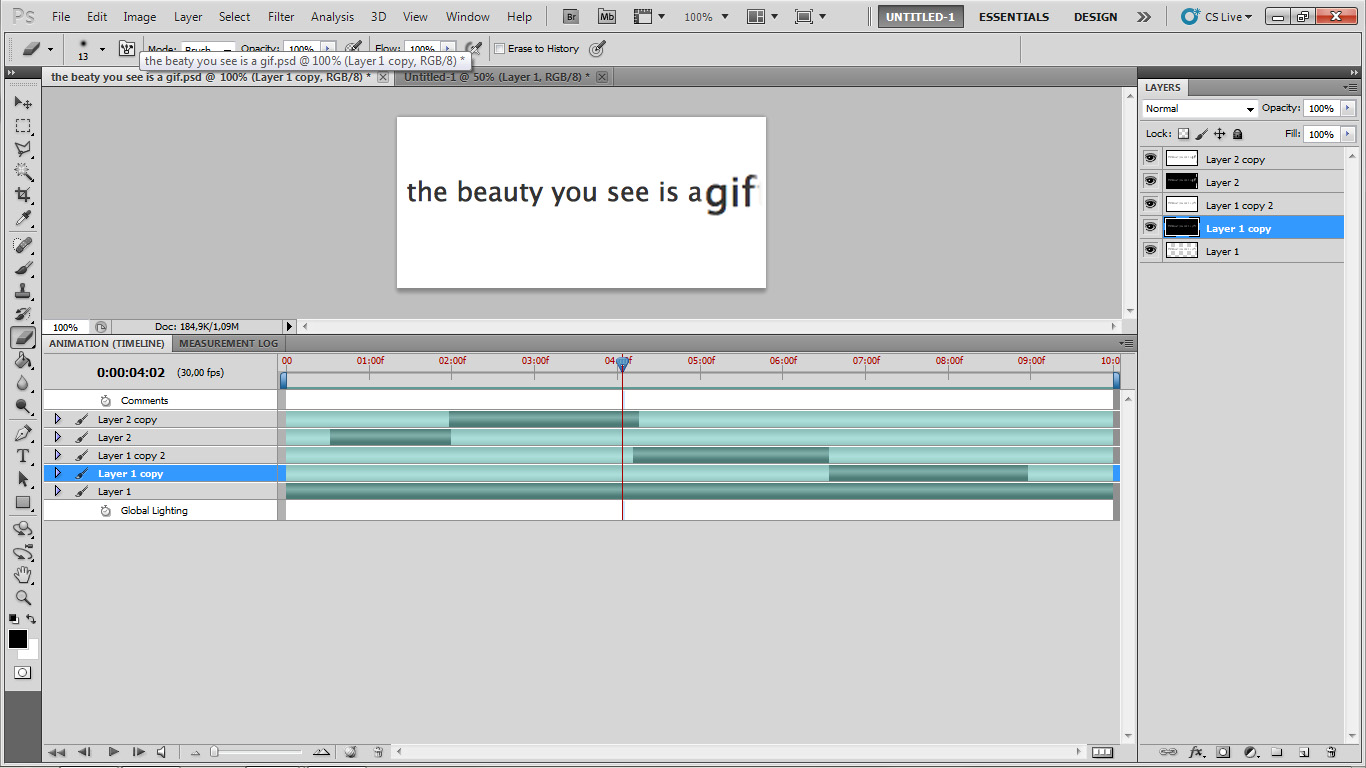This screenshot has height=768, width=1366.
Task: Choose the Pen tool
Action: pos(23,433)
